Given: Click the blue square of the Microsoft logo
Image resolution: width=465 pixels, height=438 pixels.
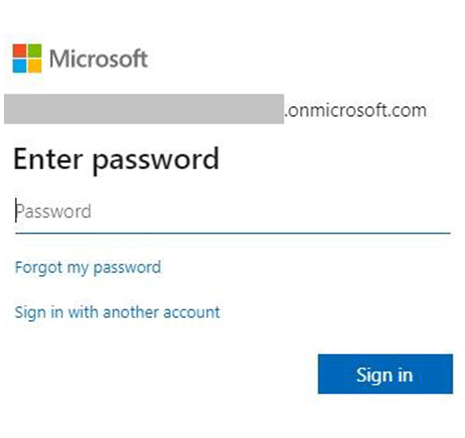Looking at the screenshot, I should click(20, 66).
